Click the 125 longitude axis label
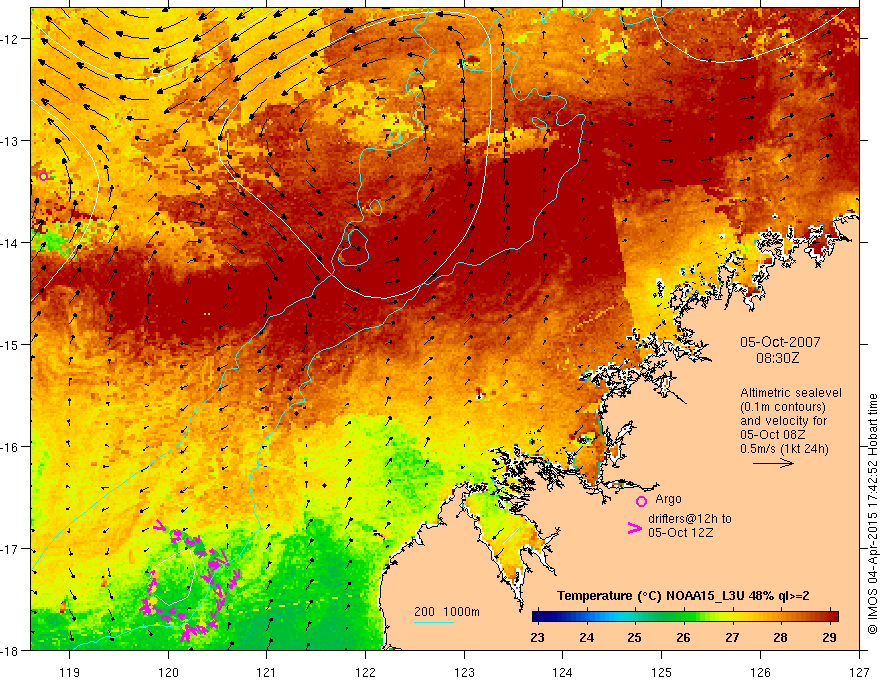Image resolution: width=880 pixels, height=680 pixels. tap(662, 672)
